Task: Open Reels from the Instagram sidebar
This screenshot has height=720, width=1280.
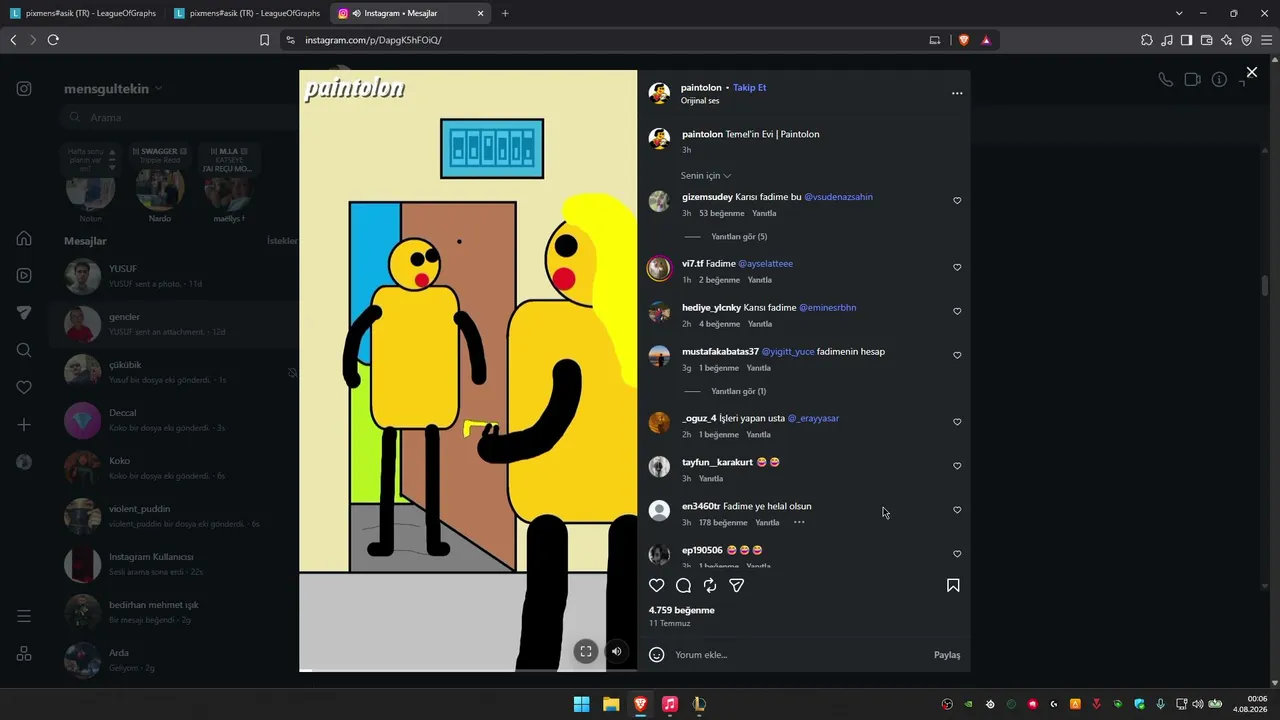Action: pyautogui.click(x=24, y=275)
